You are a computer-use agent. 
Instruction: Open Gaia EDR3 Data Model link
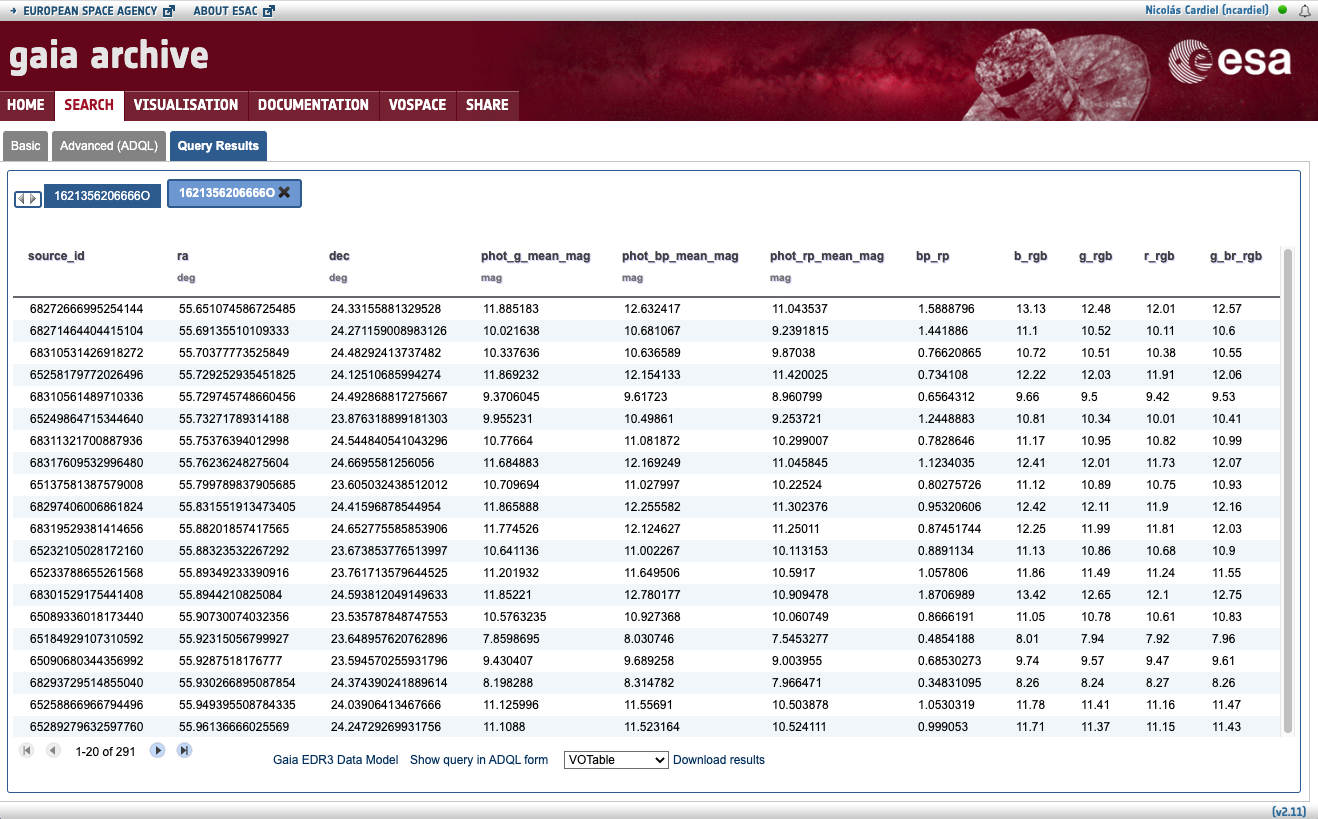tap(336, 760)
